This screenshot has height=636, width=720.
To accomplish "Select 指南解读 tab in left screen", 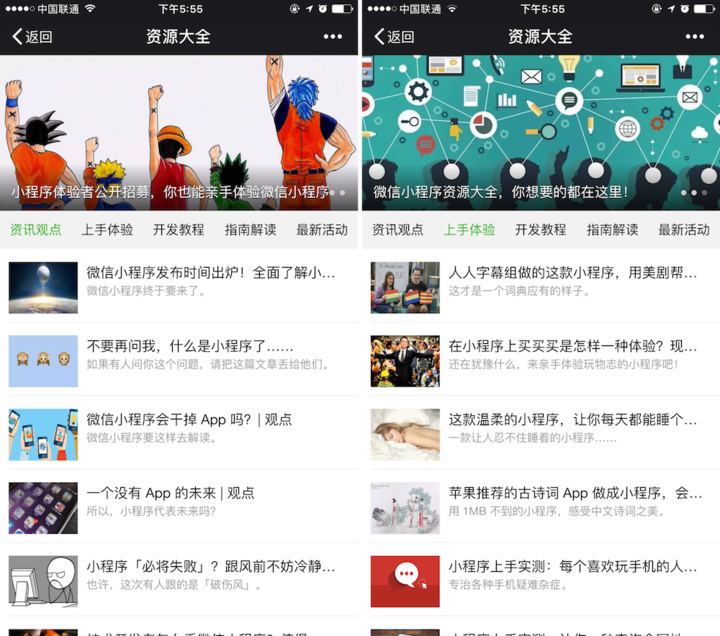I will pyautogui.click(x=250, y=230).
